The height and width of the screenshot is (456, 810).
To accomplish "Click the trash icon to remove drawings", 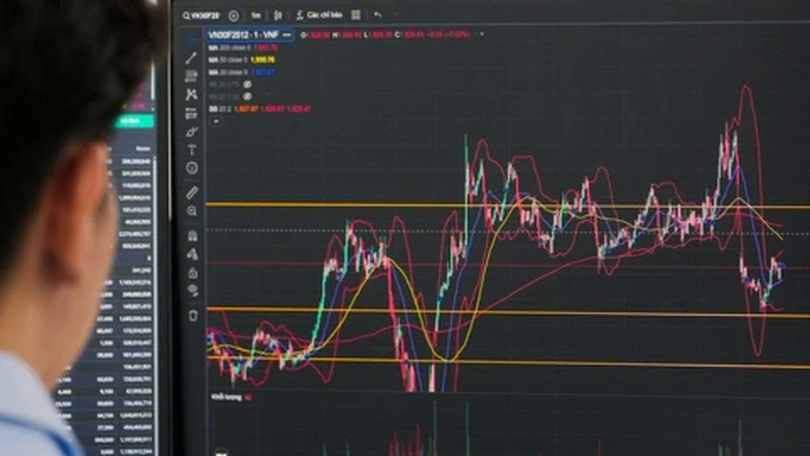I will point(193,315).
